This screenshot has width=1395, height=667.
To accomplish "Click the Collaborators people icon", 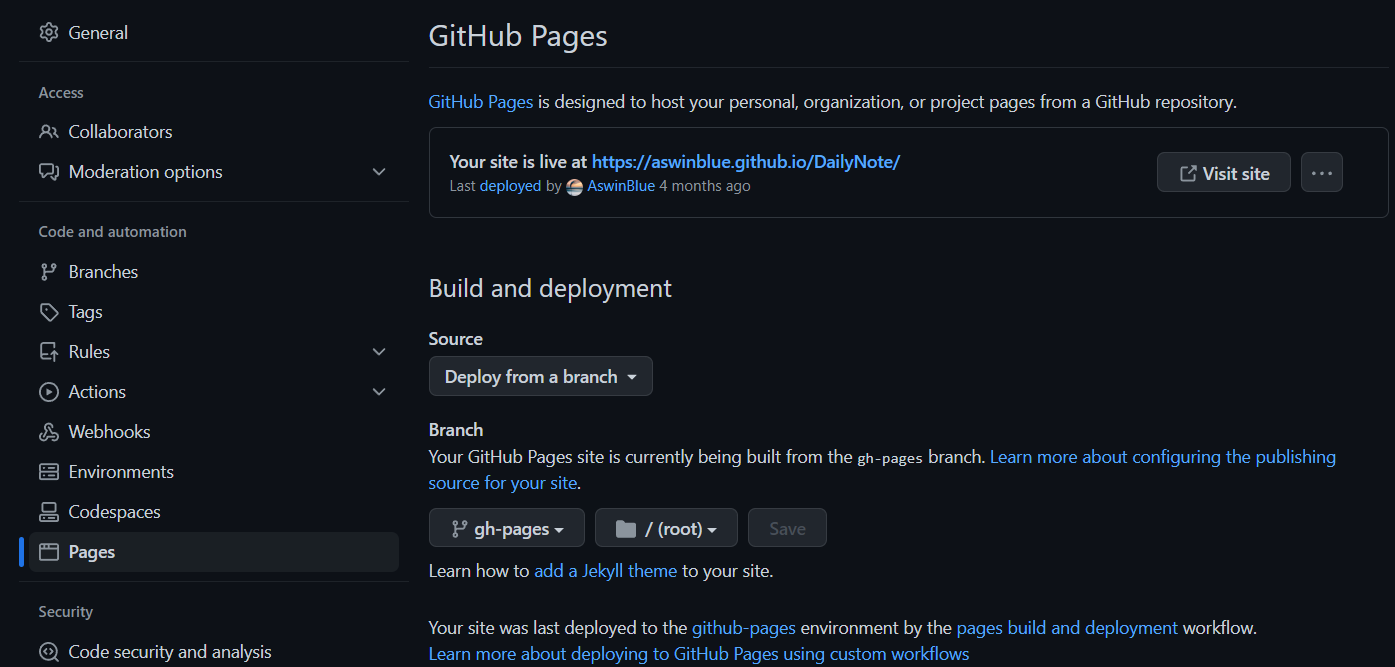I will [48, 132].
